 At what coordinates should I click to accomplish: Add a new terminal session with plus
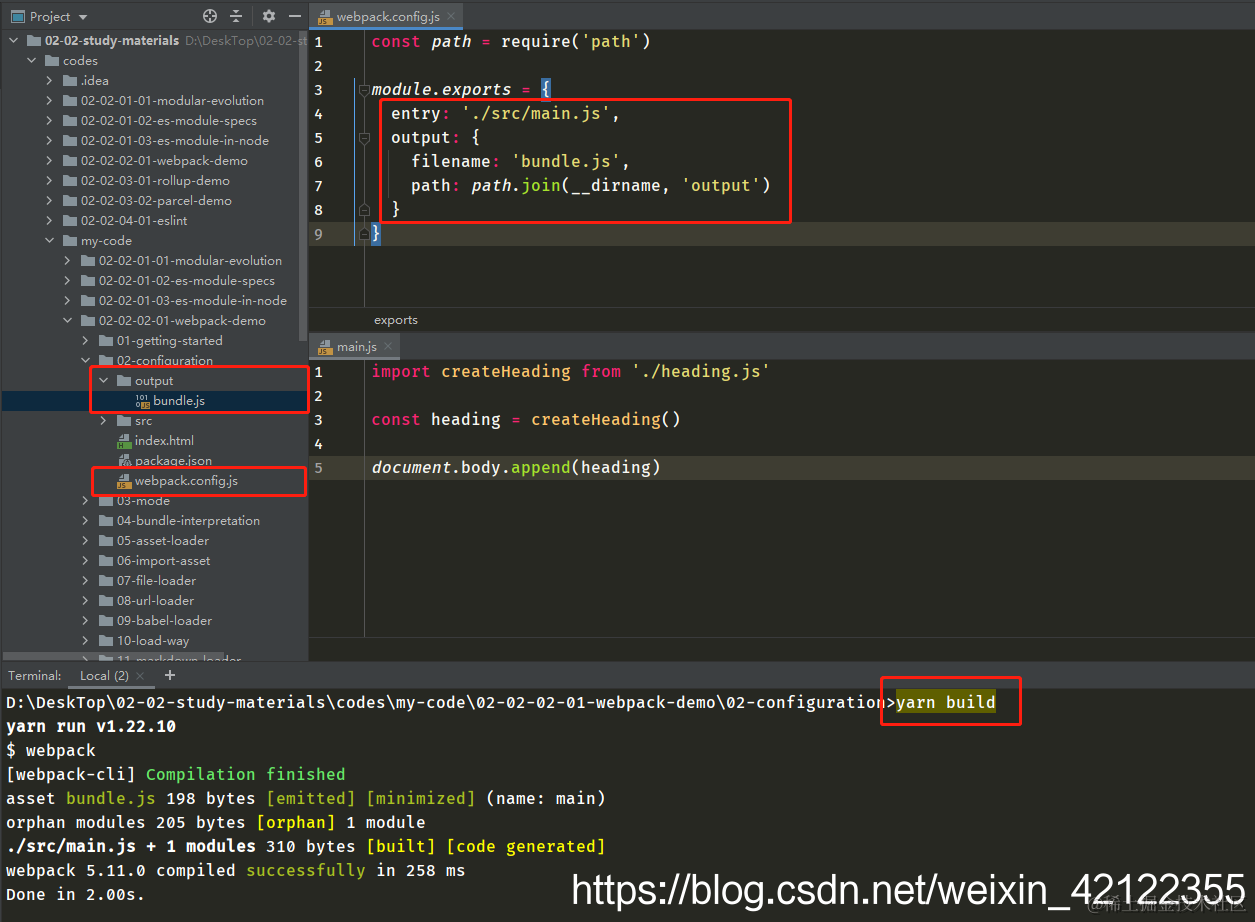[169, 675]
